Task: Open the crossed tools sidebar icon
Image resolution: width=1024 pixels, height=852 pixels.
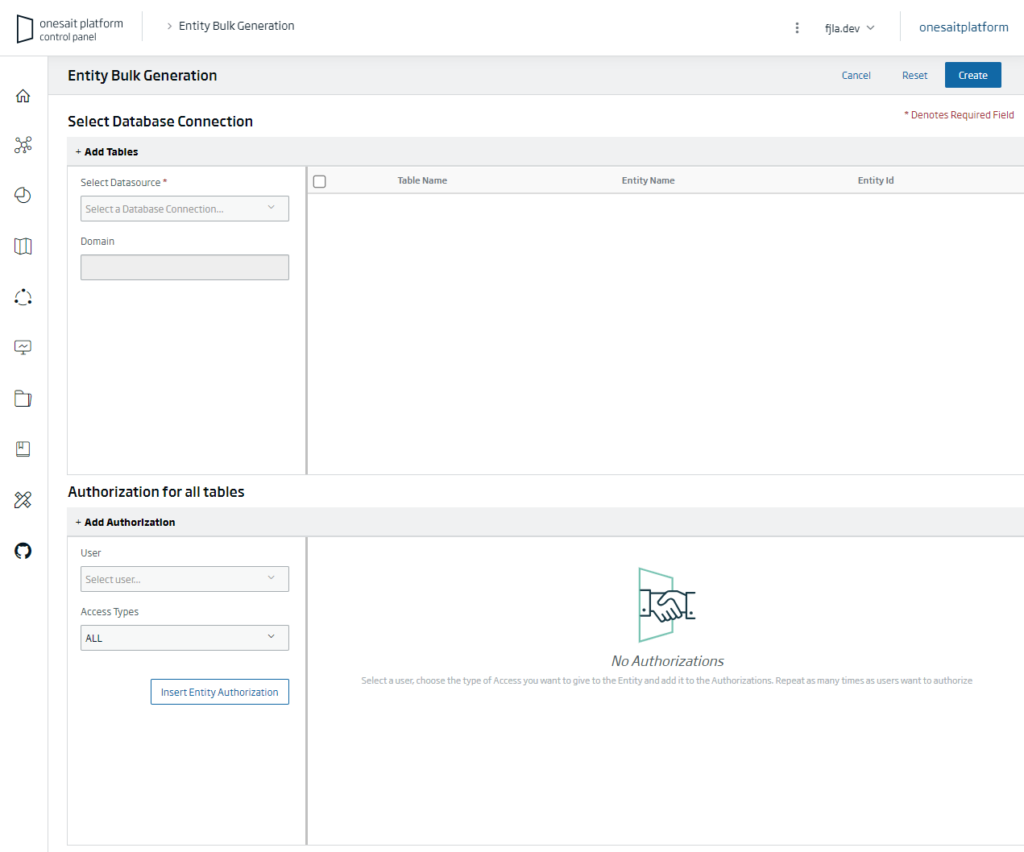Action: pyautogui.click(x=23, y=500)
